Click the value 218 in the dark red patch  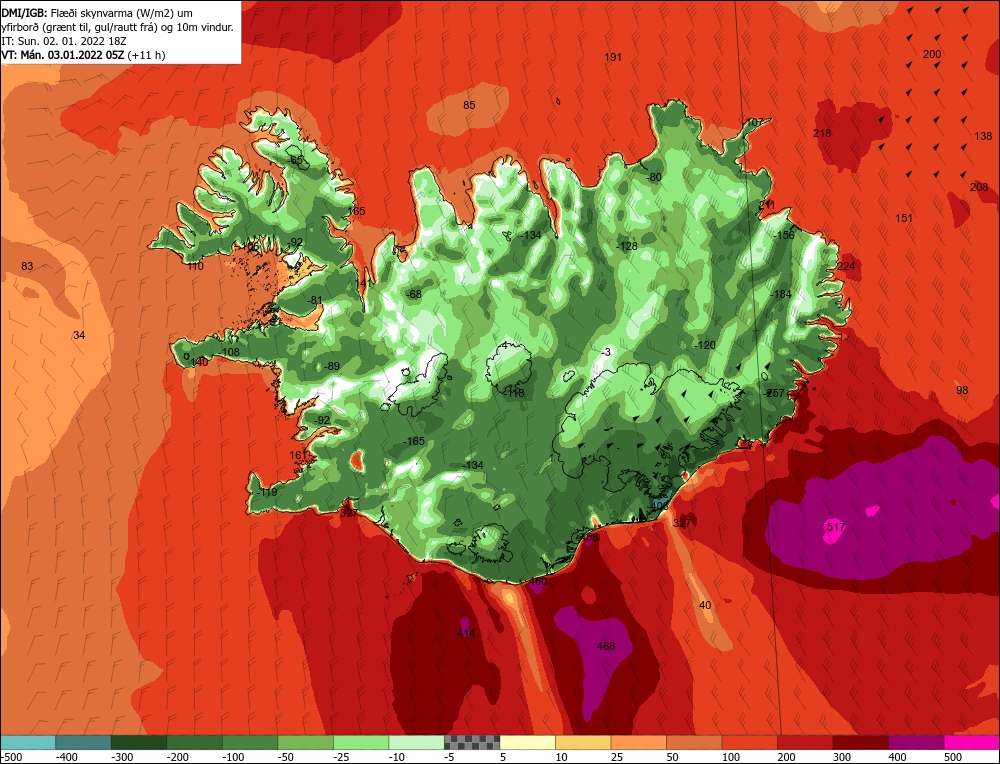coord(822,133)
